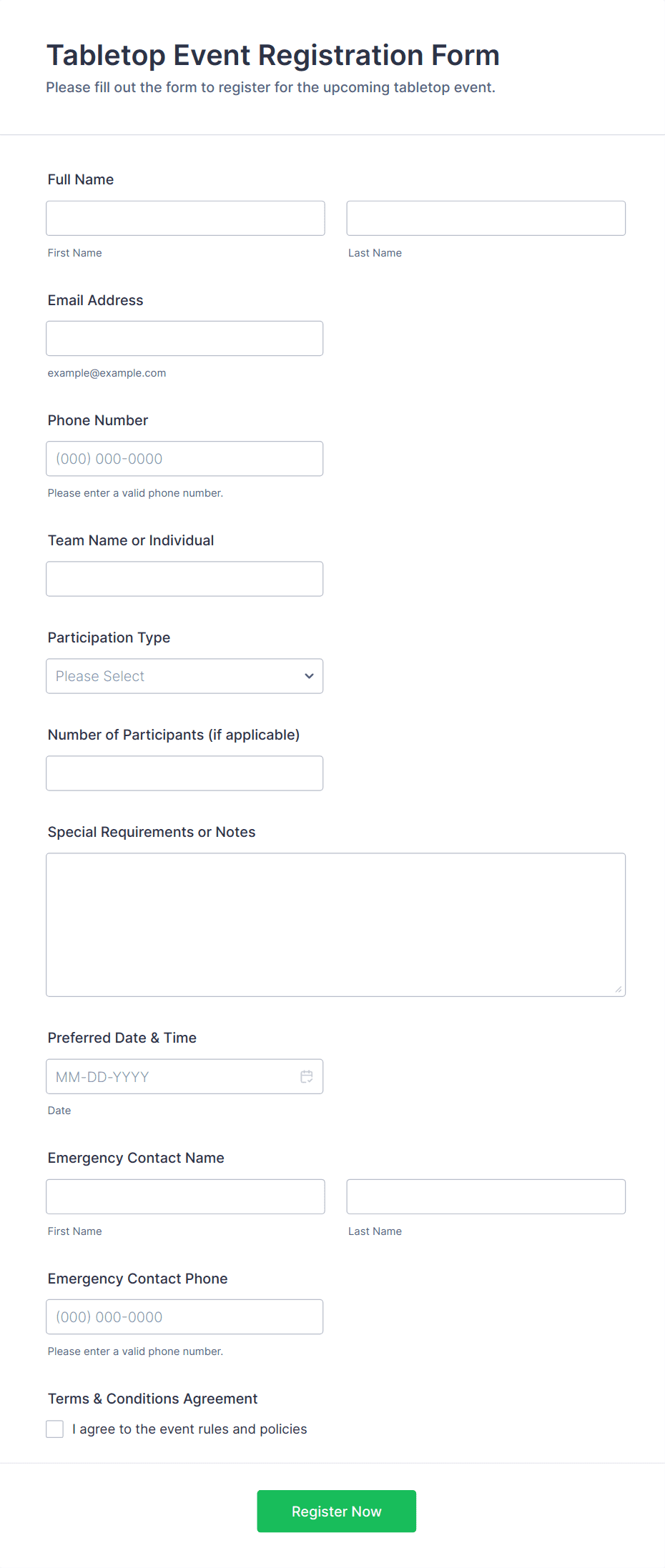Click the Full Name first name field
Screen dimensions: 665x1568
pos(185,218)
